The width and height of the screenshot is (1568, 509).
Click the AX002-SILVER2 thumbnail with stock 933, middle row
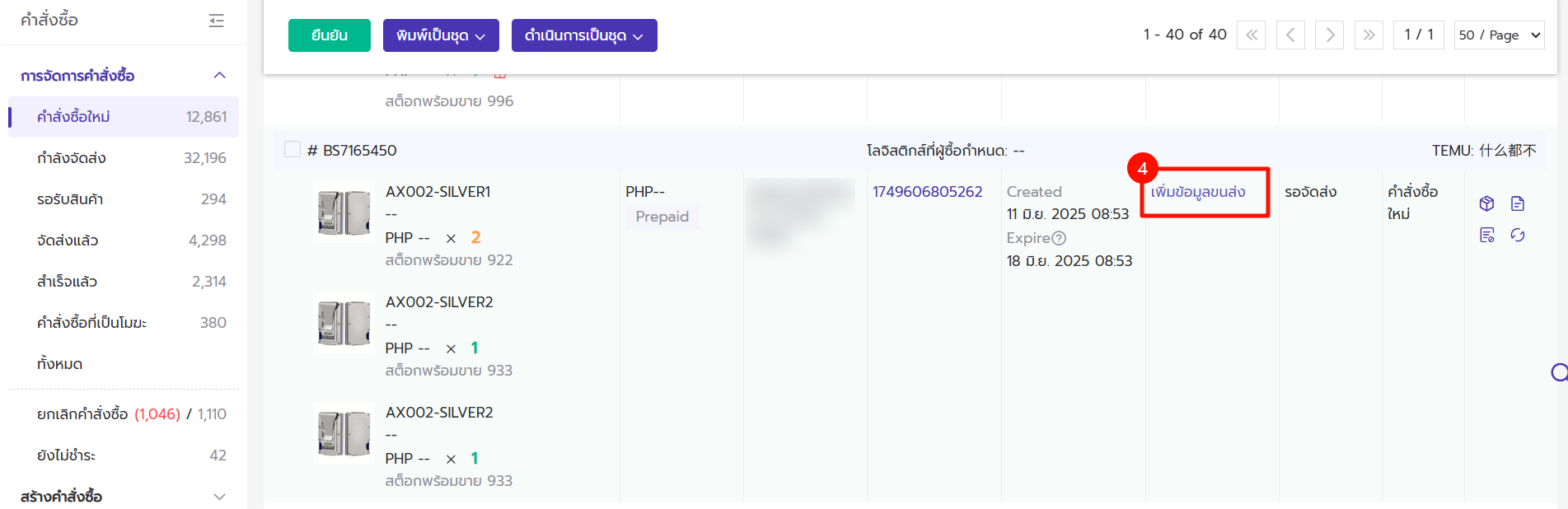pyautogui.click(x=344, y=322)
